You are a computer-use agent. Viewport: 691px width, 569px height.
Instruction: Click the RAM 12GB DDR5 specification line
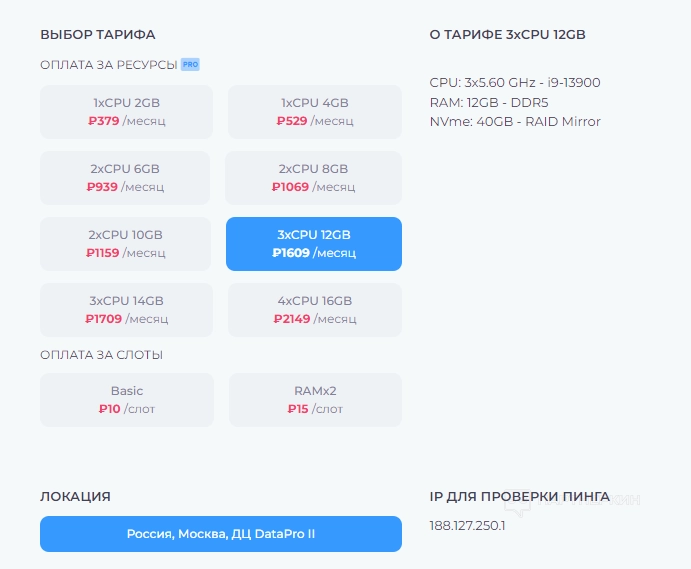pyautogui.click(x=488, y=102)
